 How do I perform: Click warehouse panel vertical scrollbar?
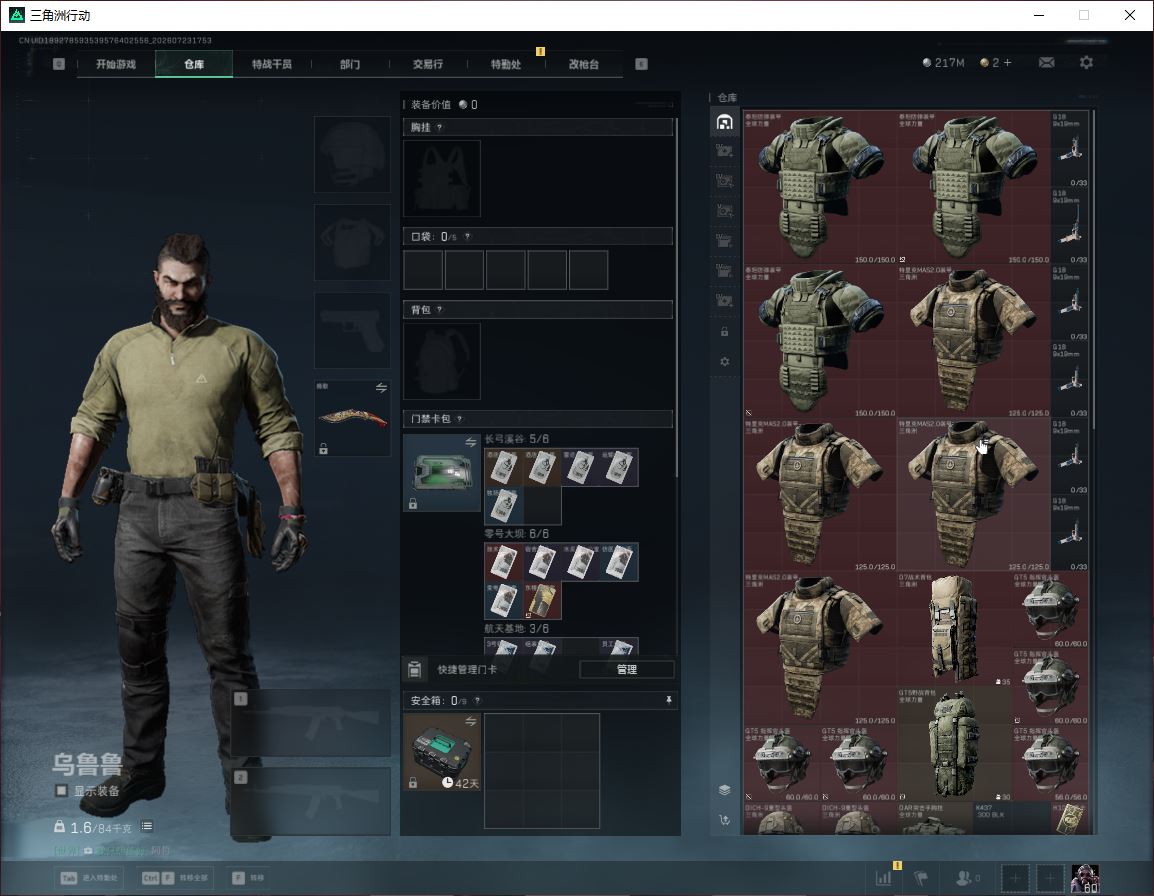click(x=1094, y=269)
